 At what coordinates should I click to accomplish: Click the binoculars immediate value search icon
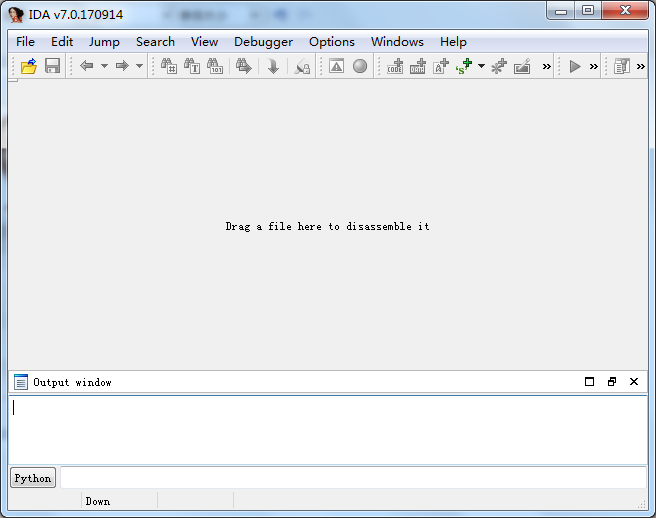(x=169, y=66)
